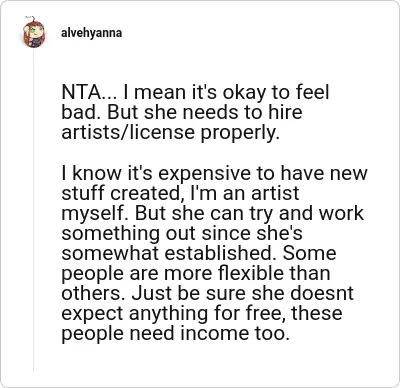This screenshot has width=400, height=388.
Task: Open alvehyanna's profile avatar
Action: [34, 33]
